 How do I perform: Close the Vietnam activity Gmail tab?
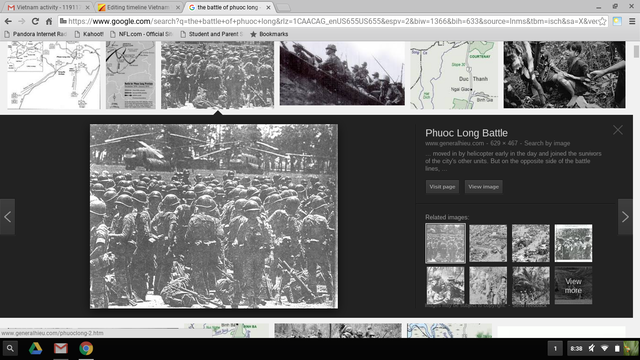click(x=87, y=7)
